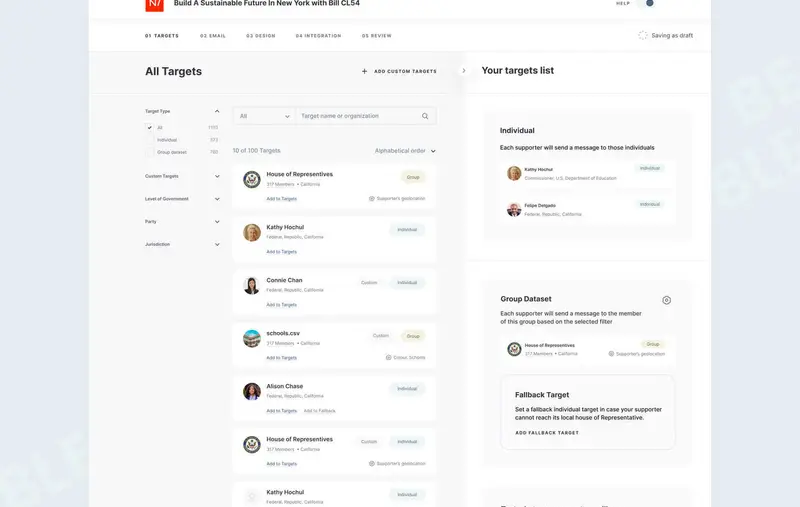Viewport: 800px width, 507px height.
Task: Click the Custom tag on schools.csv card
Action: point(381,336)
